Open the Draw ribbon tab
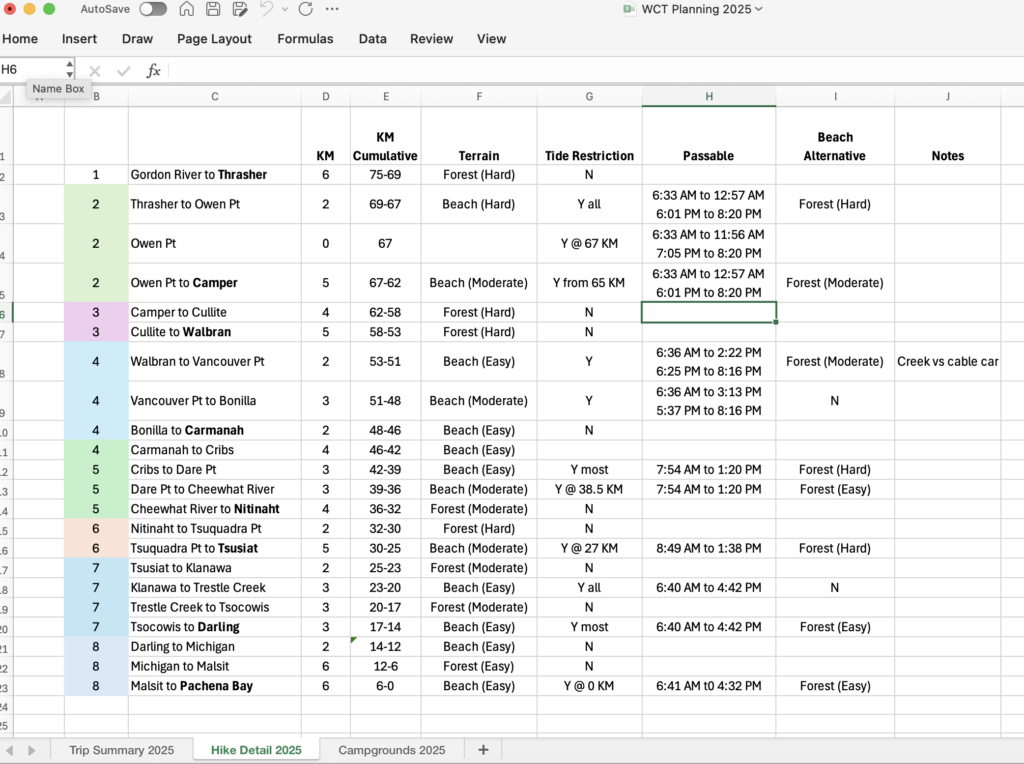1024x764 pixels. tap(137, 39)
